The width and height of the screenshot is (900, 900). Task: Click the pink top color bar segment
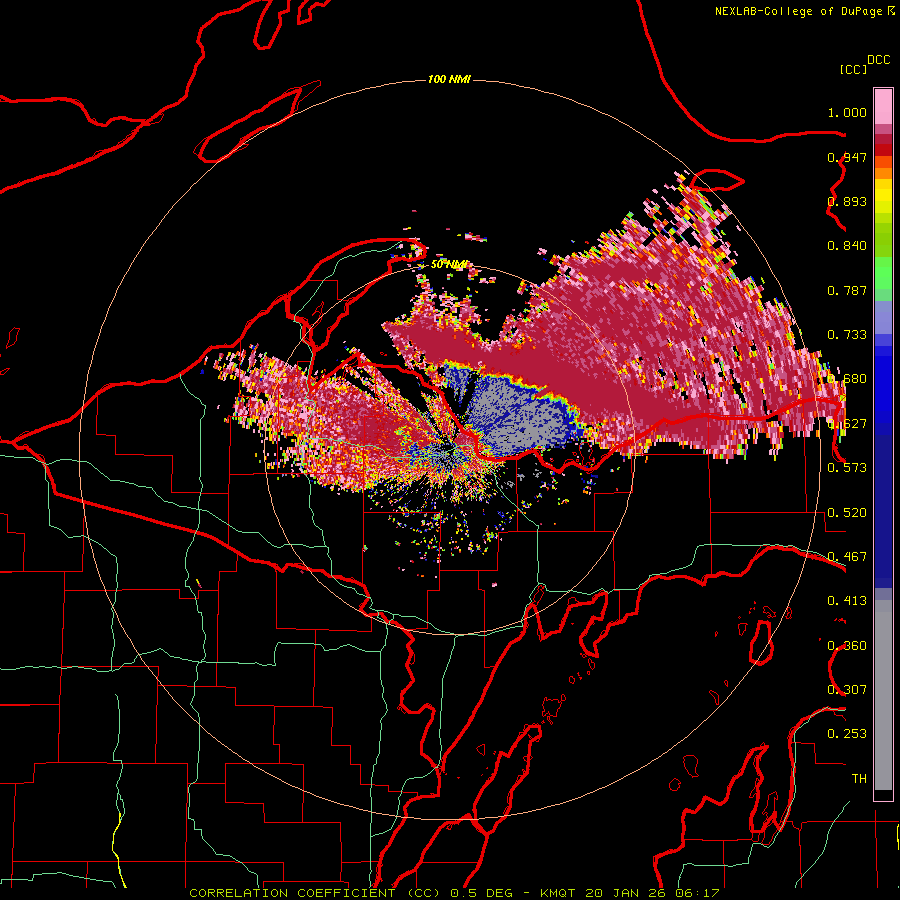883,107
